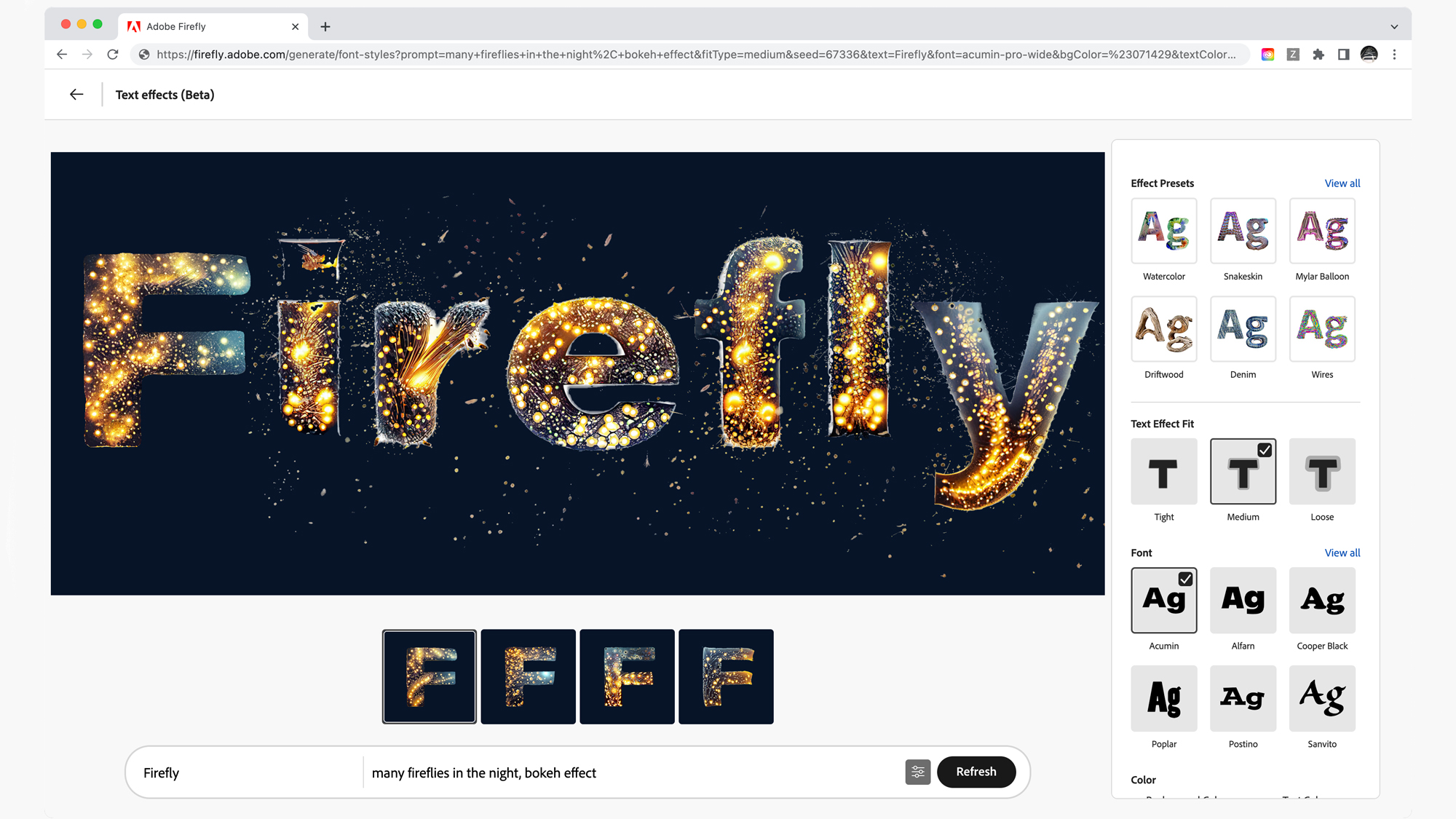Click the Text effects back arrow
Image resolution: width=1456 pixels, height=819 pixels.
76,94
